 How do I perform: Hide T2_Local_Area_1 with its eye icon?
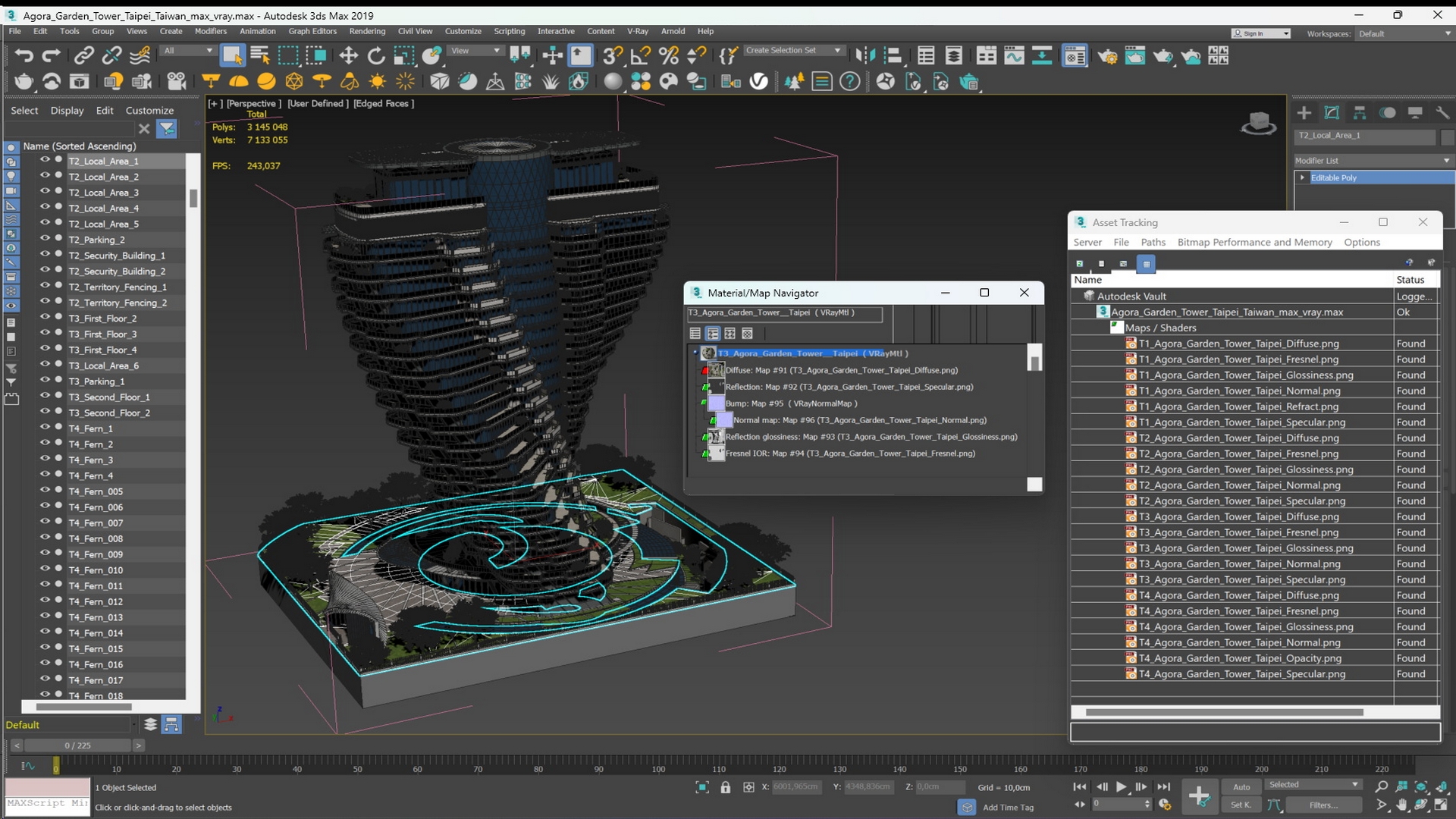coord(45,160)
